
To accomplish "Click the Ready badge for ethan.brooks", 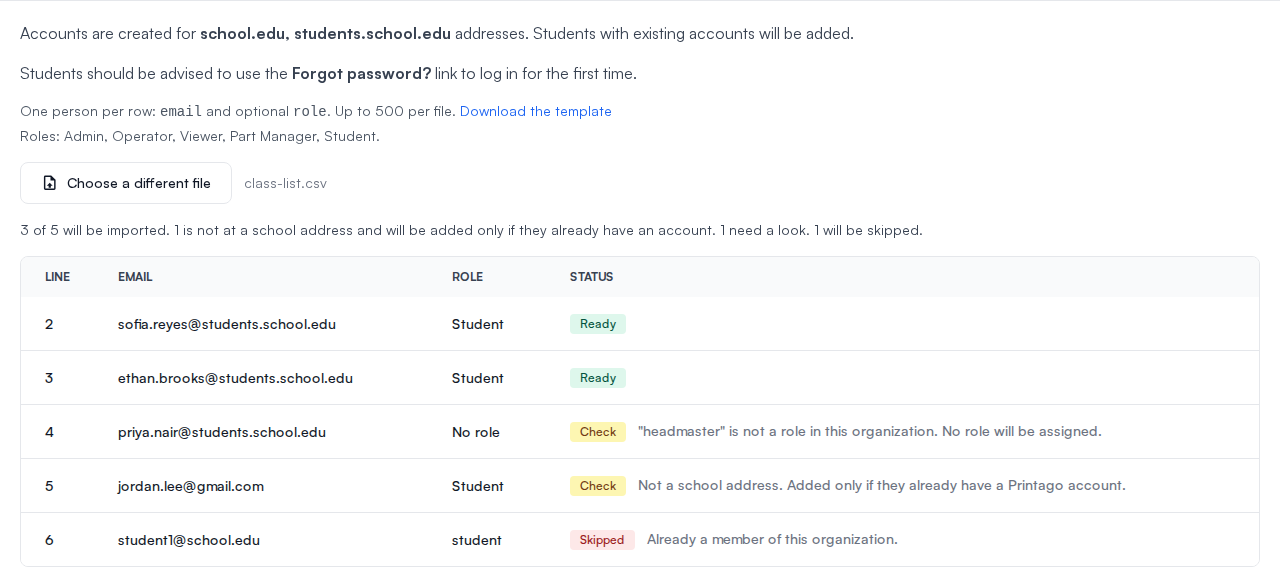I will [x=598, y=378].
